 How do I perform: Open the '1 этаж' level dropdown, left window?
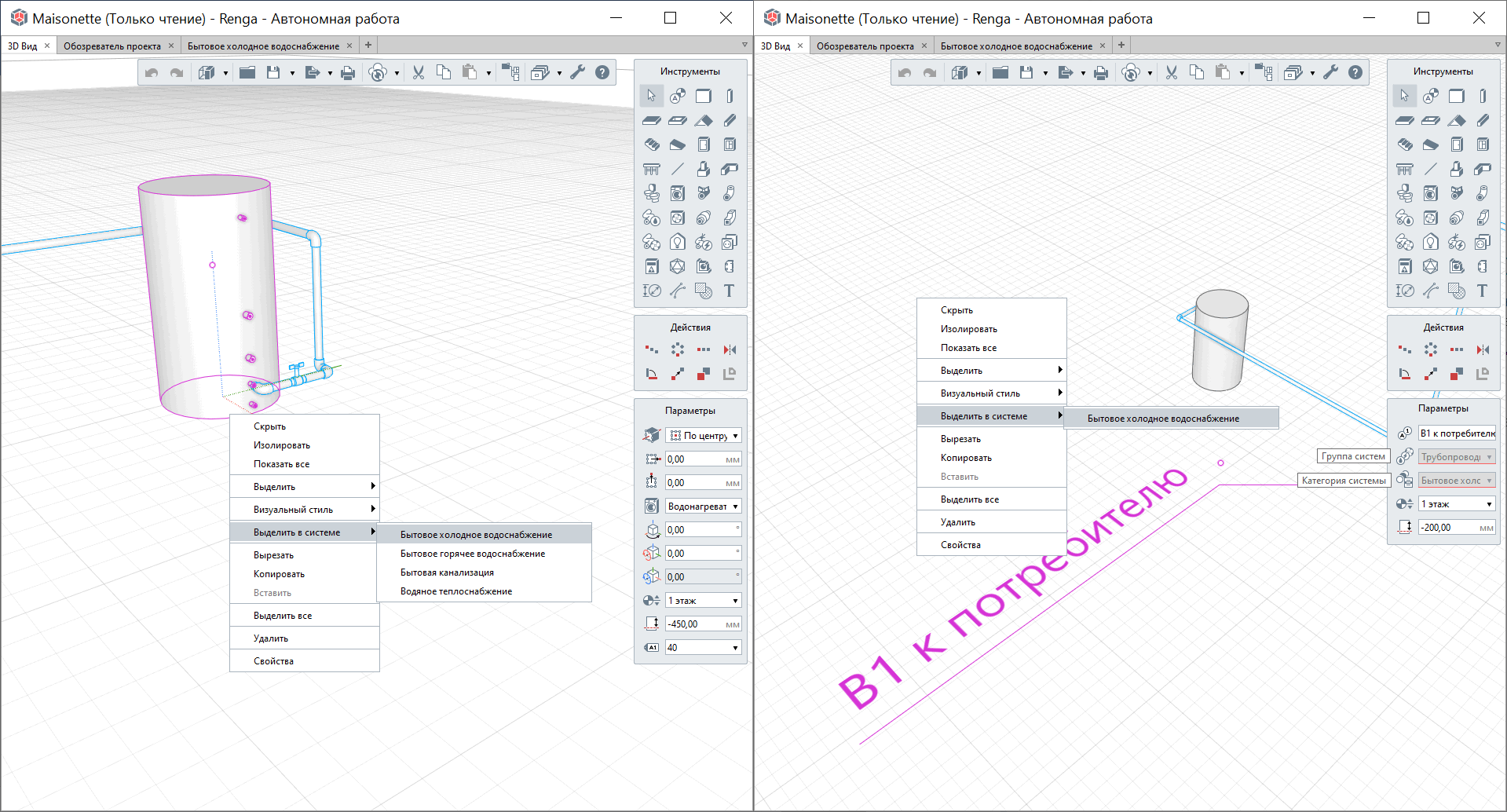[704, 601]
